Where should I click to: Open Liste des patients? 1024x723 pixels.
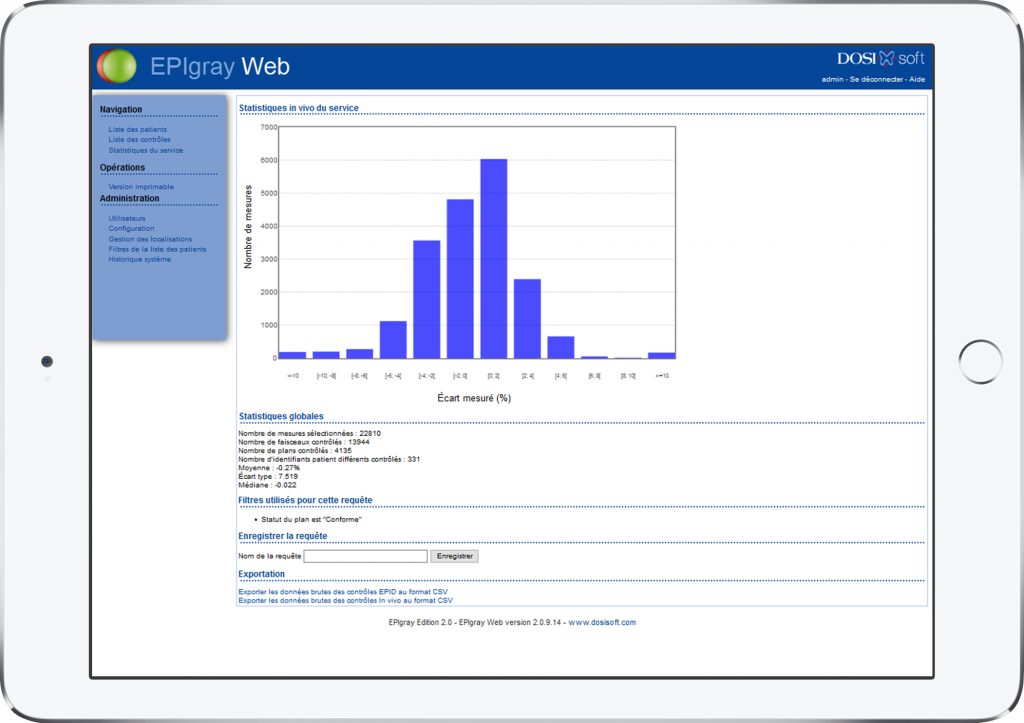pyautogui.click(x=138, y=130)
